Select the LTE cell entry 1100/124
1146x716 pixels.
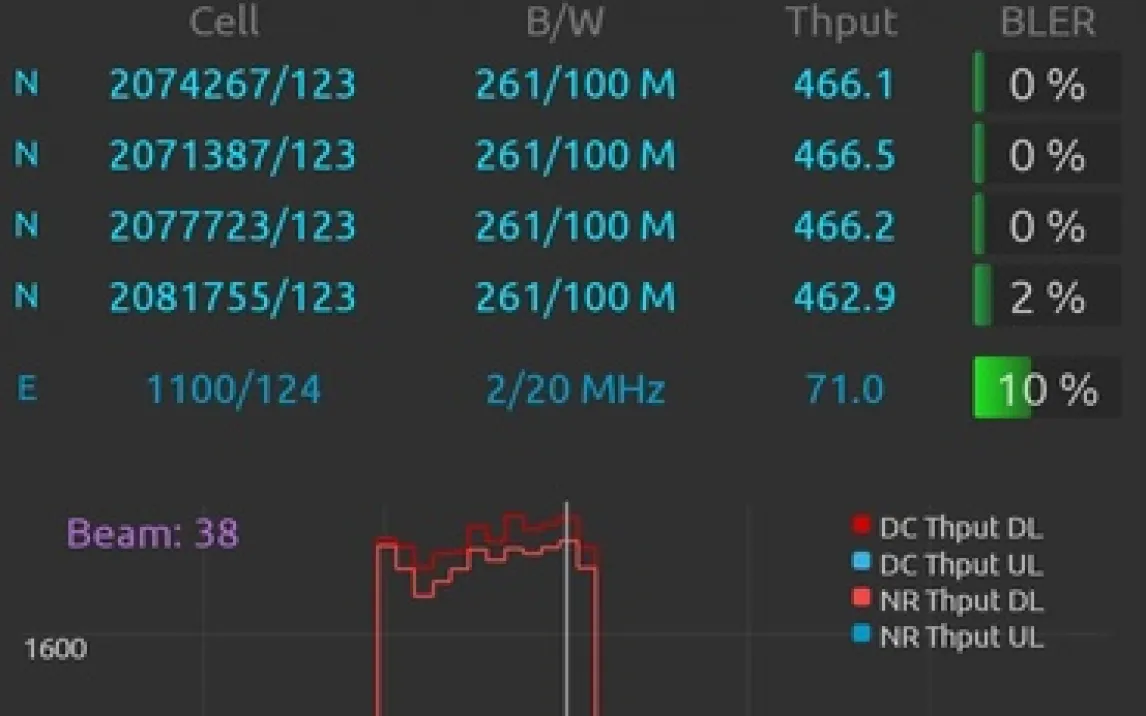pyautogui.click(x=234, y=389)
